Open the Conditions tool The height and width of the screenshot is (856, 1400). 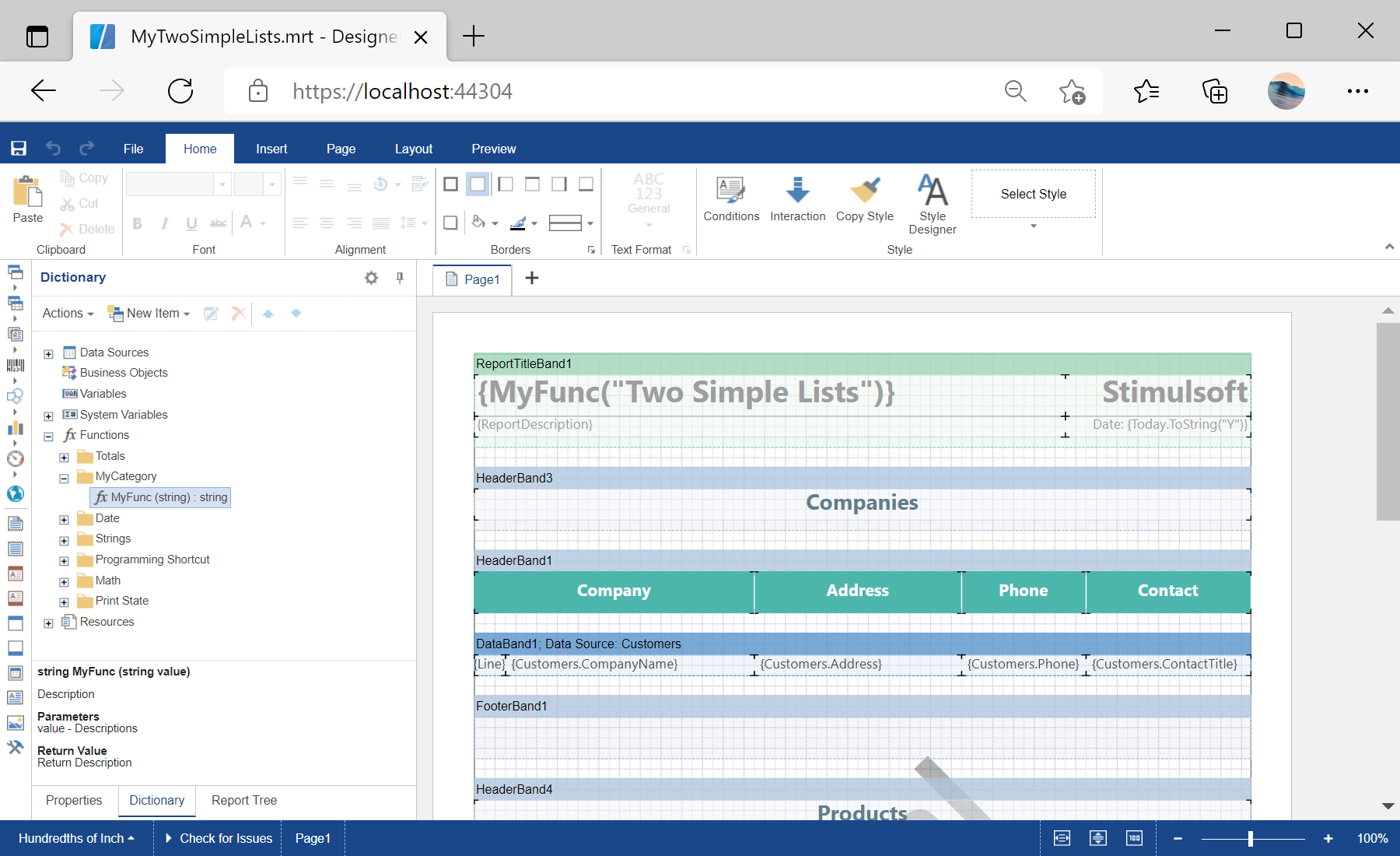731,199
